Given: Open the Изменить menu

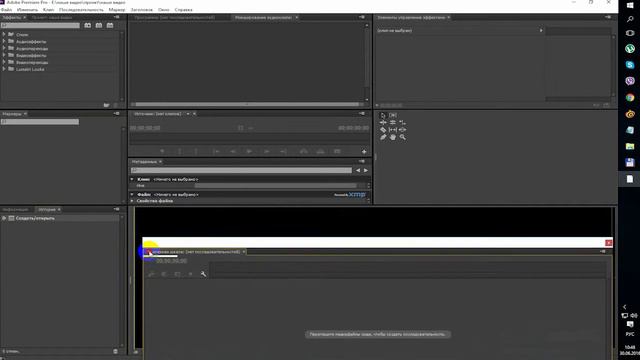Looking at the screenshot, I should point(27,9).
